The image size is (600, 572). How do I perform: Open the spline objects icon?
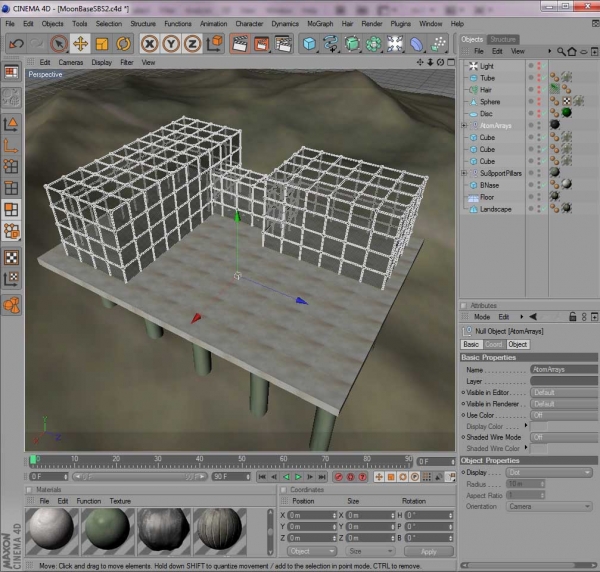(x=330, y=44)
